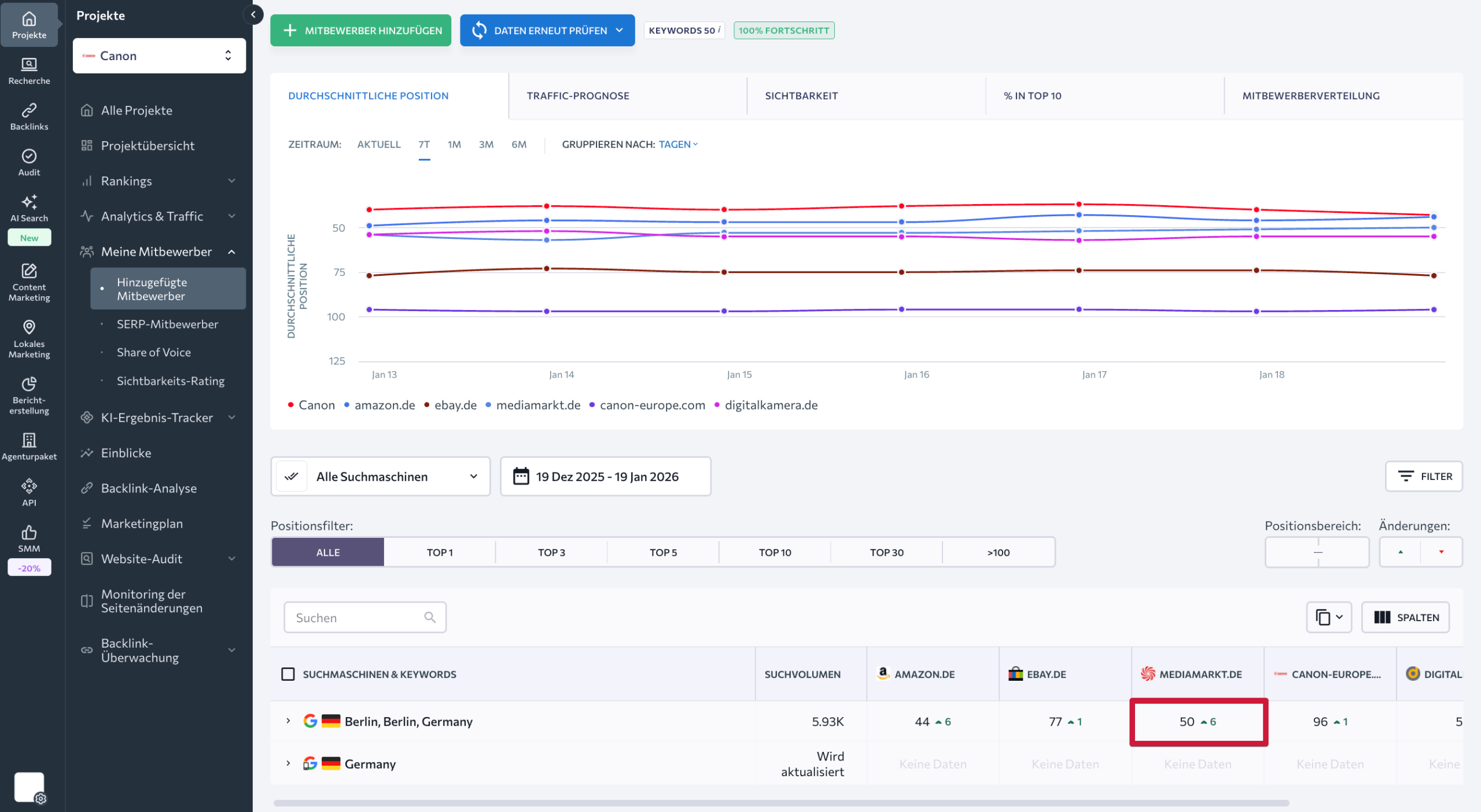Tick the select-all keywords checkbox
Screen dimensions: 1481x812
288,674
